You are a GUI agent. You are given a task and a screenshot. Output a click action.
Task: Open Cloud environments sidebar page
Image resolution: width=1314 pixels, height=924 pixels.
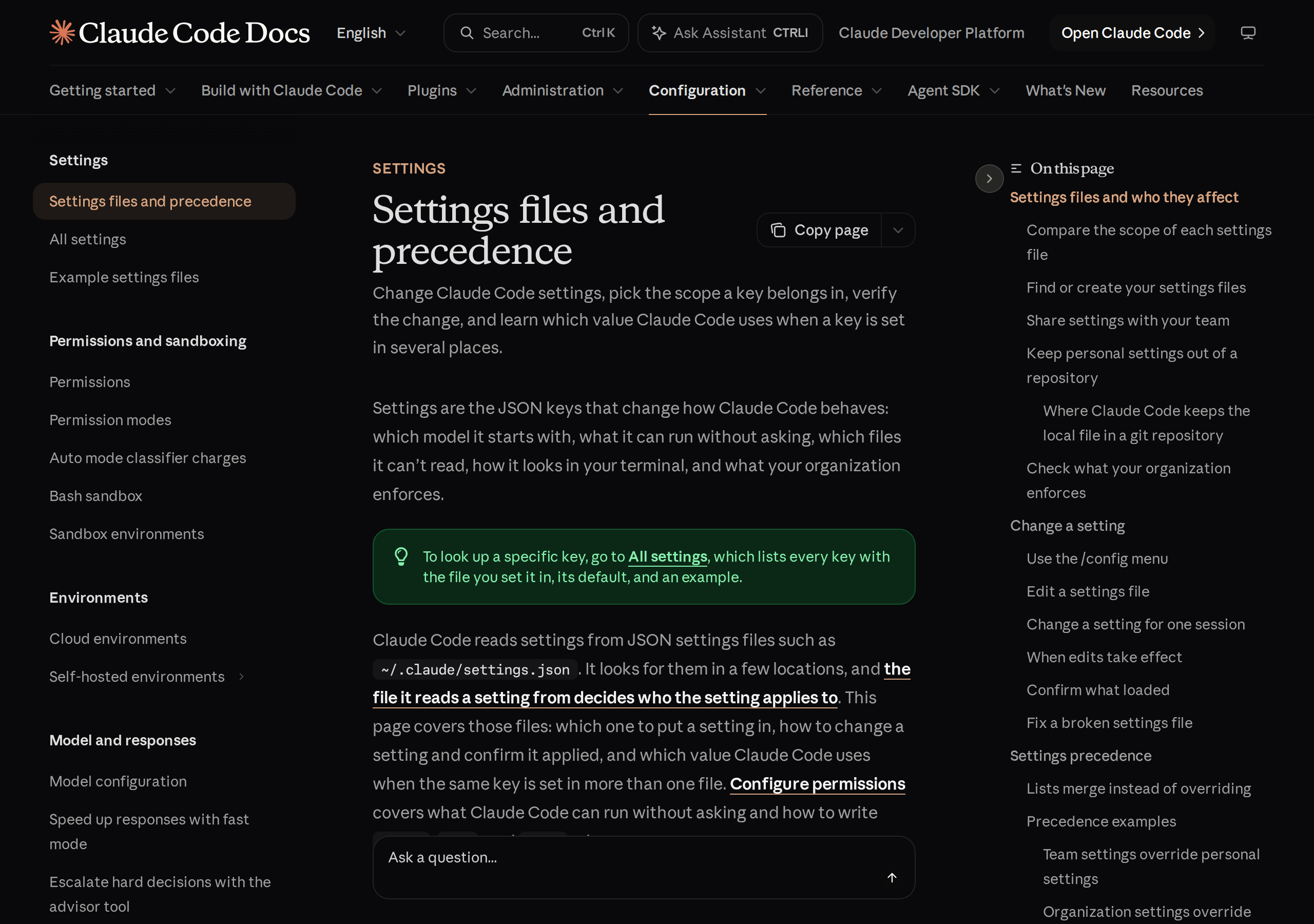coord(118,638)
